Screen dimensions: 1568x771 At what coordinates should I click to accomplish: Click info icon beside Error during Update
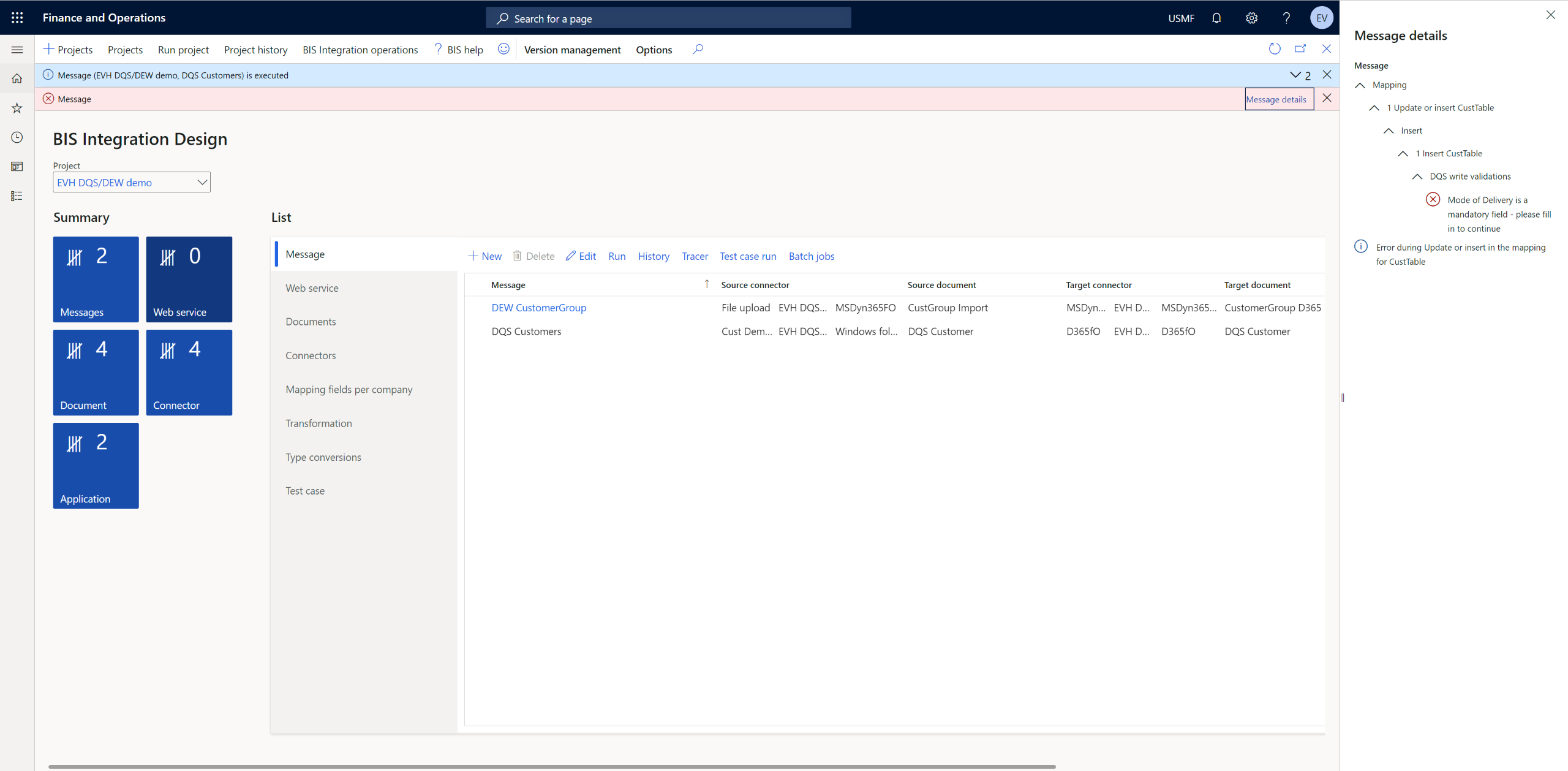click(1360, 246)
